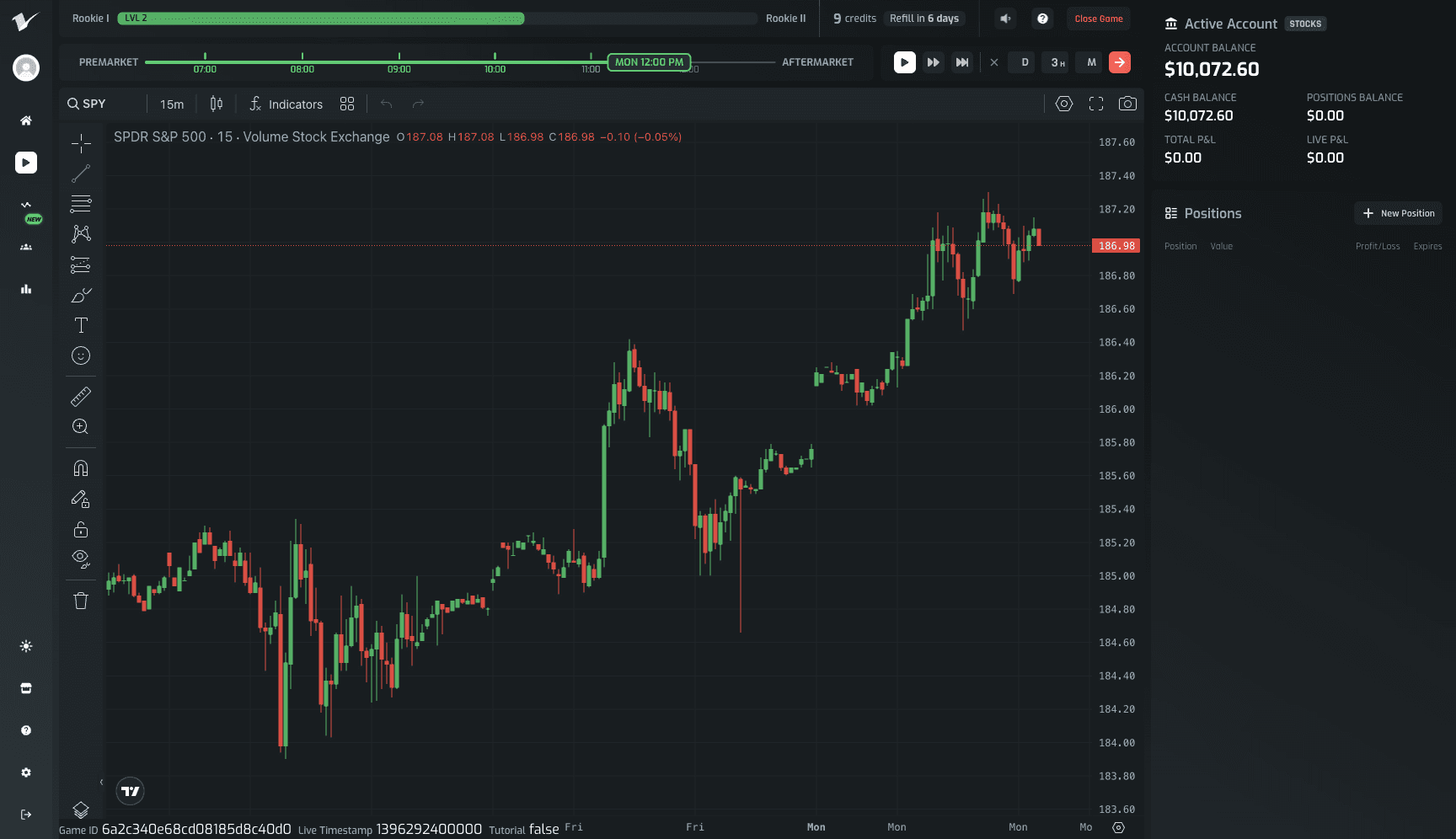Select the brush drawing tool
The image size is (1456, 839).
pyautogui.click(x=81, y=295)
